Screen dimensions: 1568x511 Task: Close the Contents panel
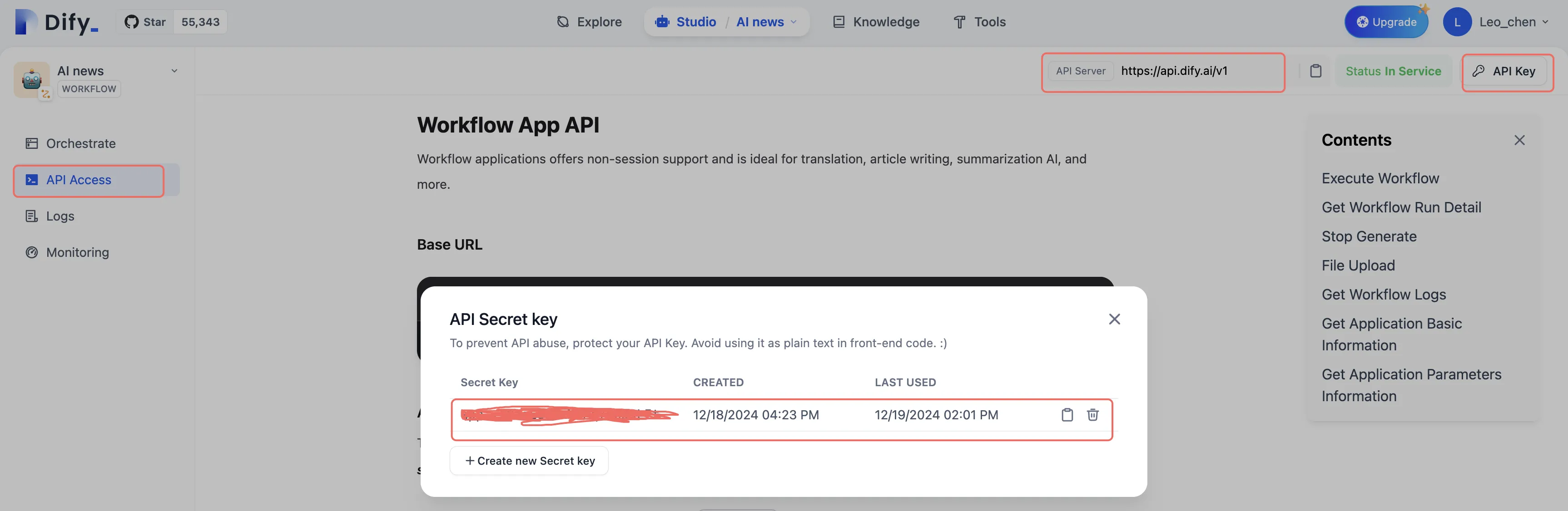[x=1519, y=141]
